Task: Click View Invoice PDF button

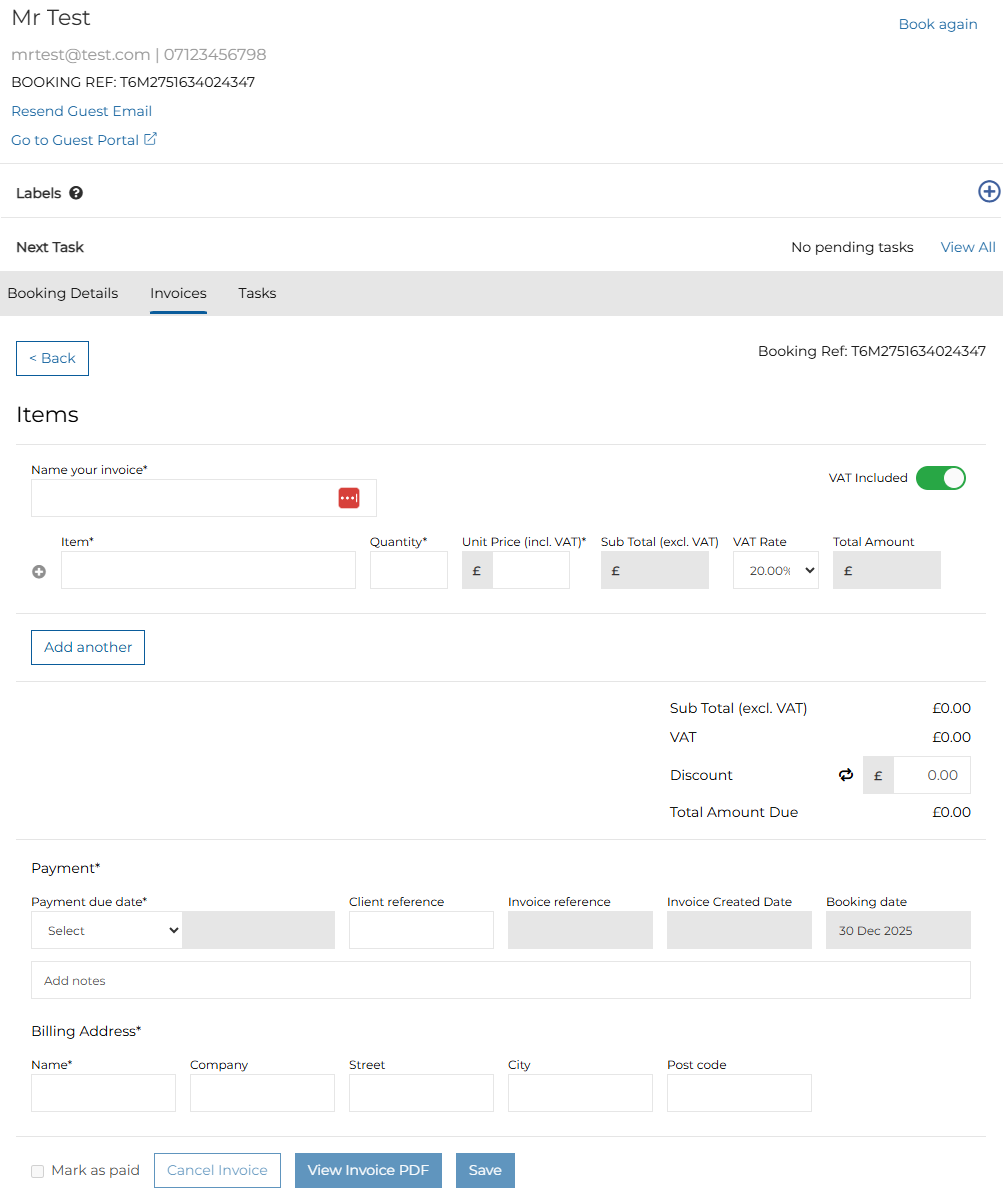Action: click(368, 1170)
